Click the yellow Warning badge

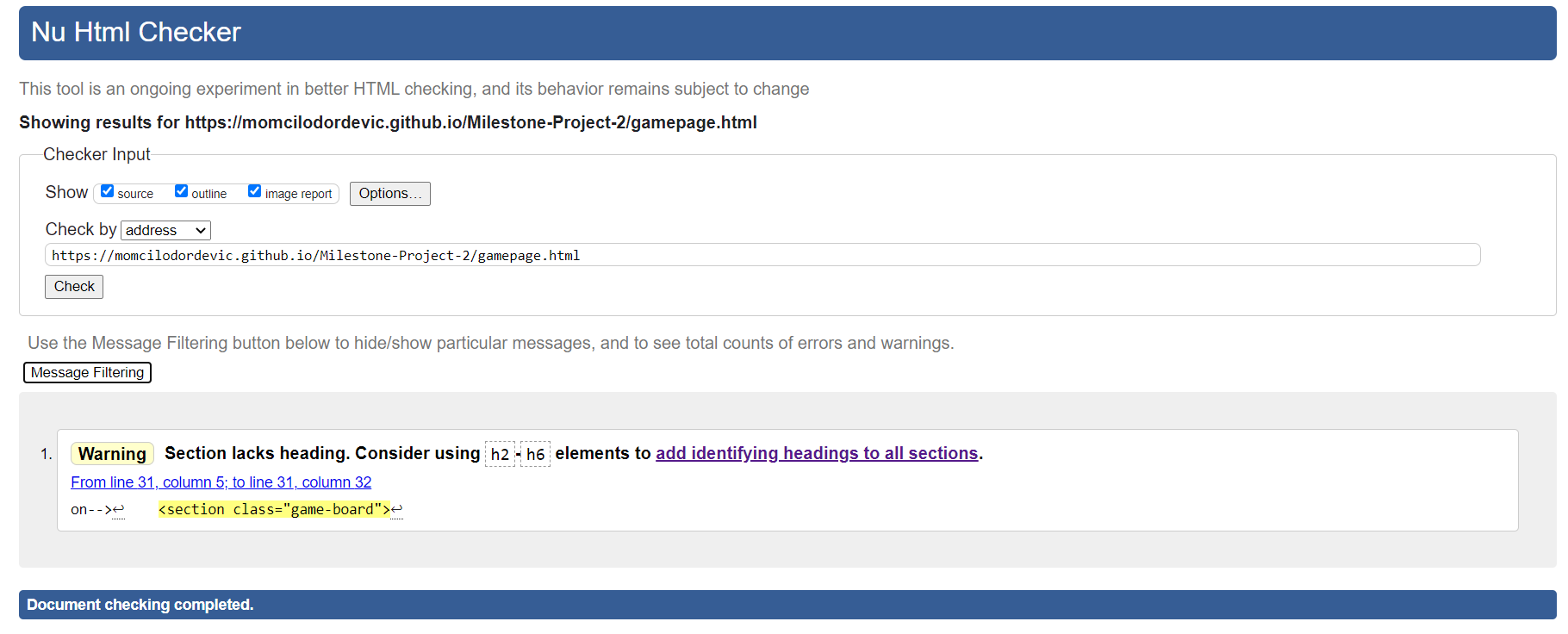[x=112, y=454]
